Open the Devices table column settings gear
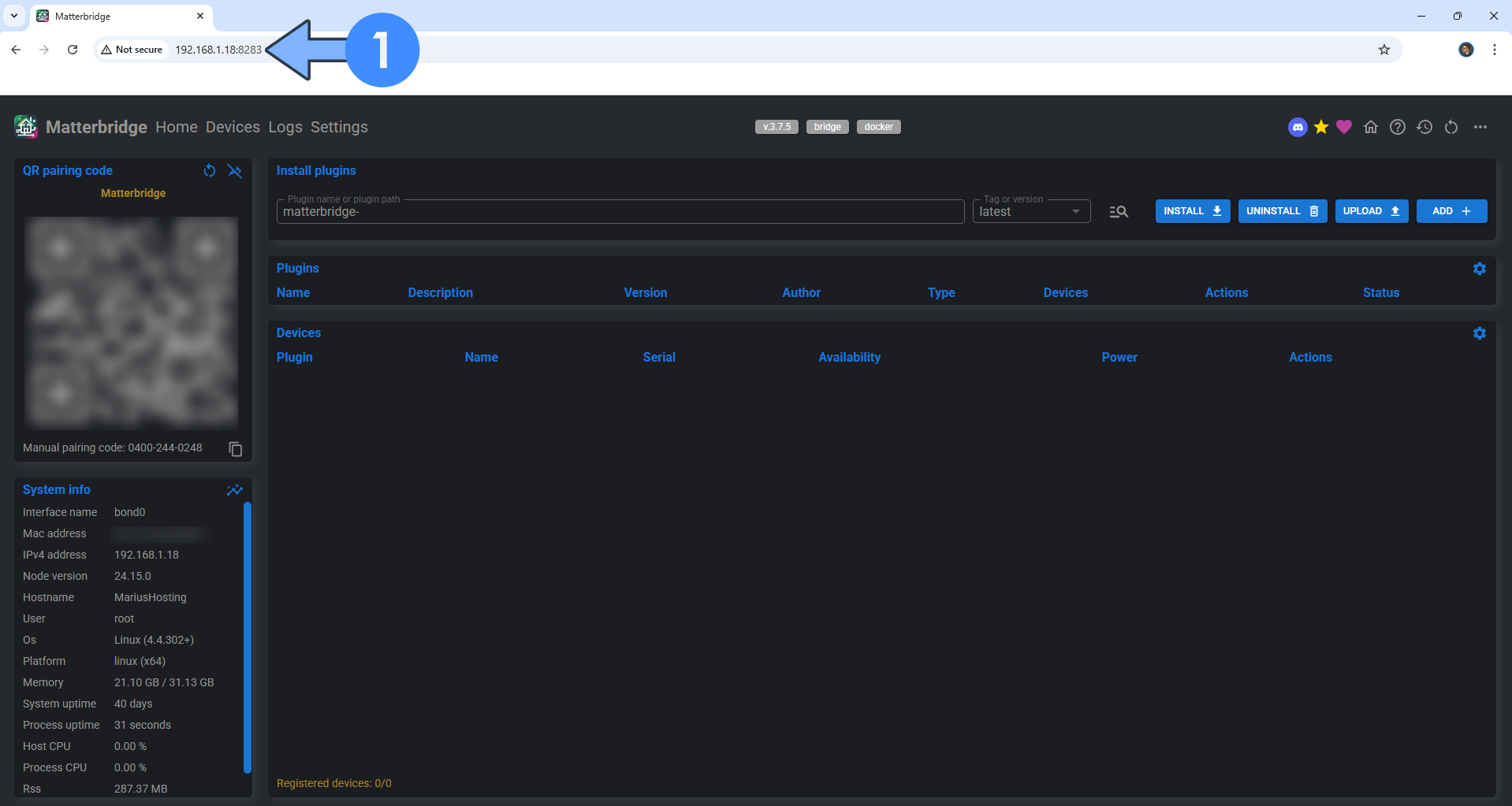This screenshot has height=806, width=1512. tap(1479, 333)
